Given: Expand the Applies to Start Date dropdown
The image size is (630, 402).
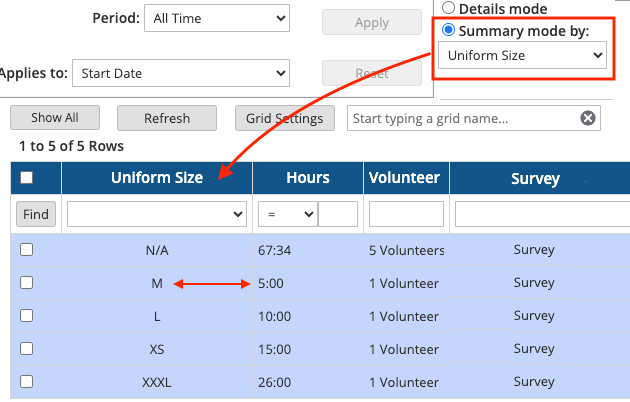Looking at the screenshot, I should coord(181,73).
